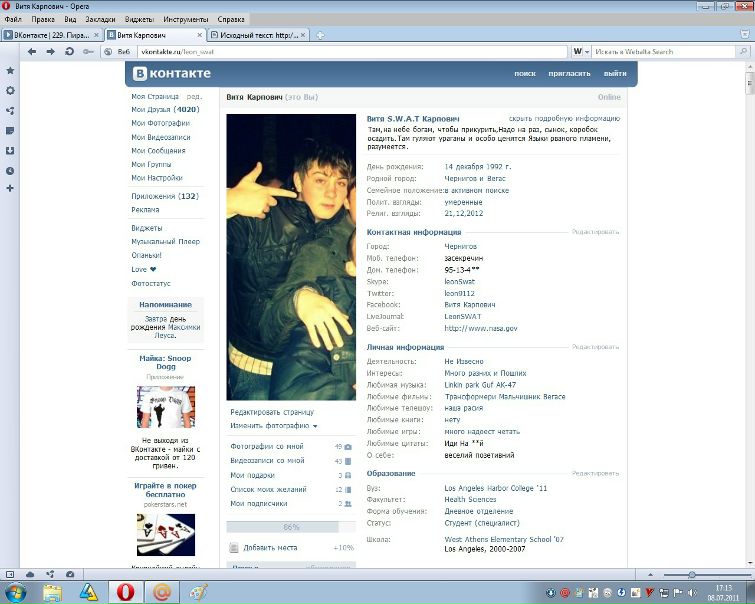Collapse details via скрыть подробную информацию
The height and width of the screenshot is (604, 755).
[564, 118]
